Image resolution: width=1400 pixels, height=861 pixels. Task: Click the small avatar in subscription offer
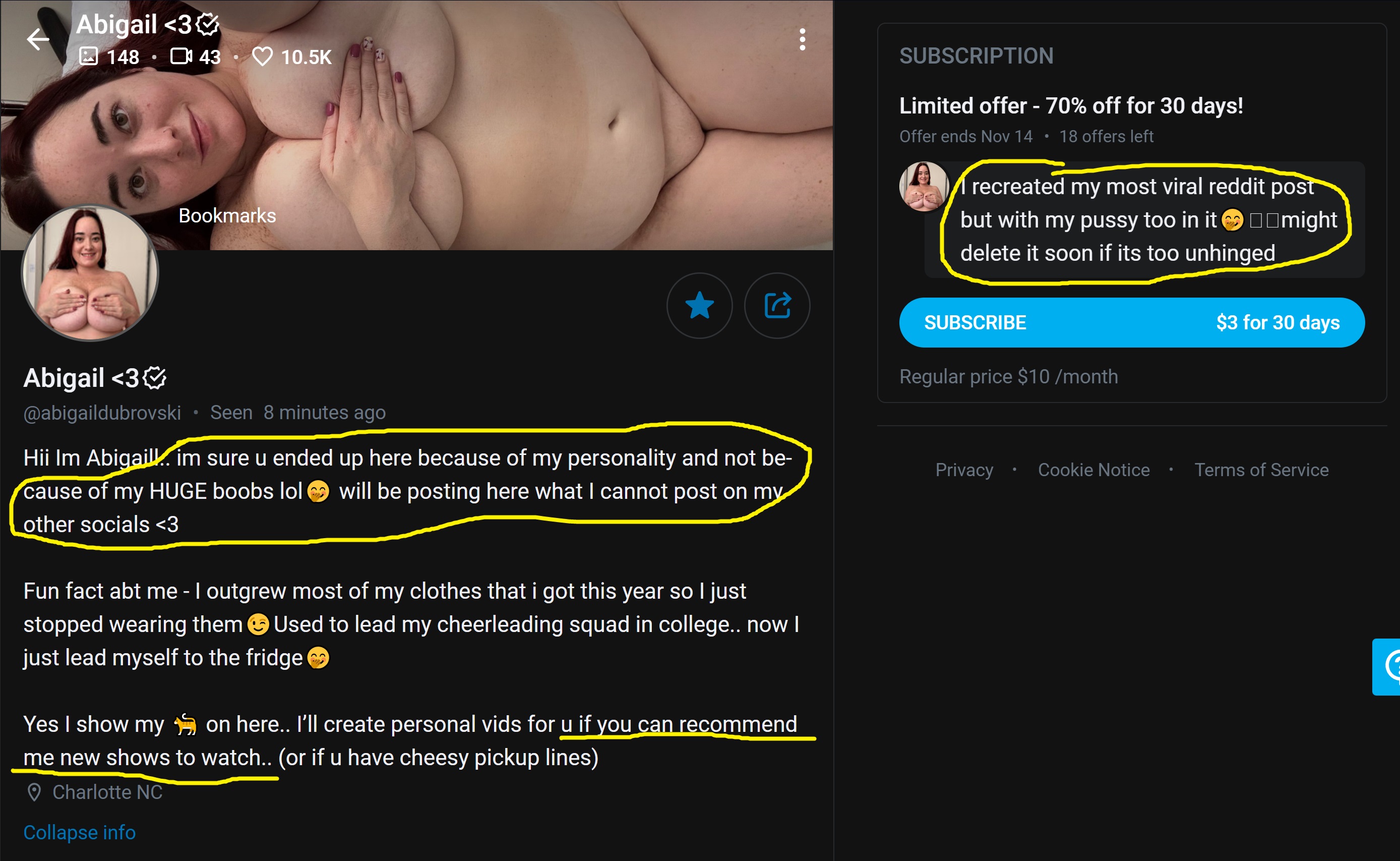923,186
